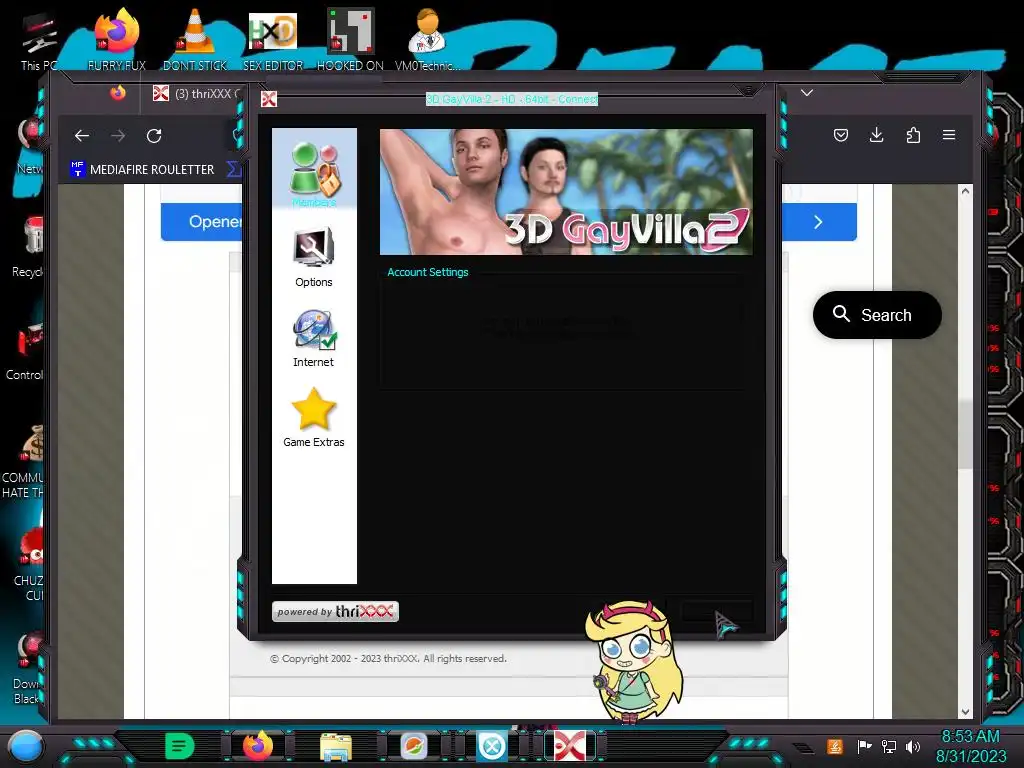Open the volume control in system tray
The image size is (1024, 768).
pyautogui.click(x=913, y=746)
